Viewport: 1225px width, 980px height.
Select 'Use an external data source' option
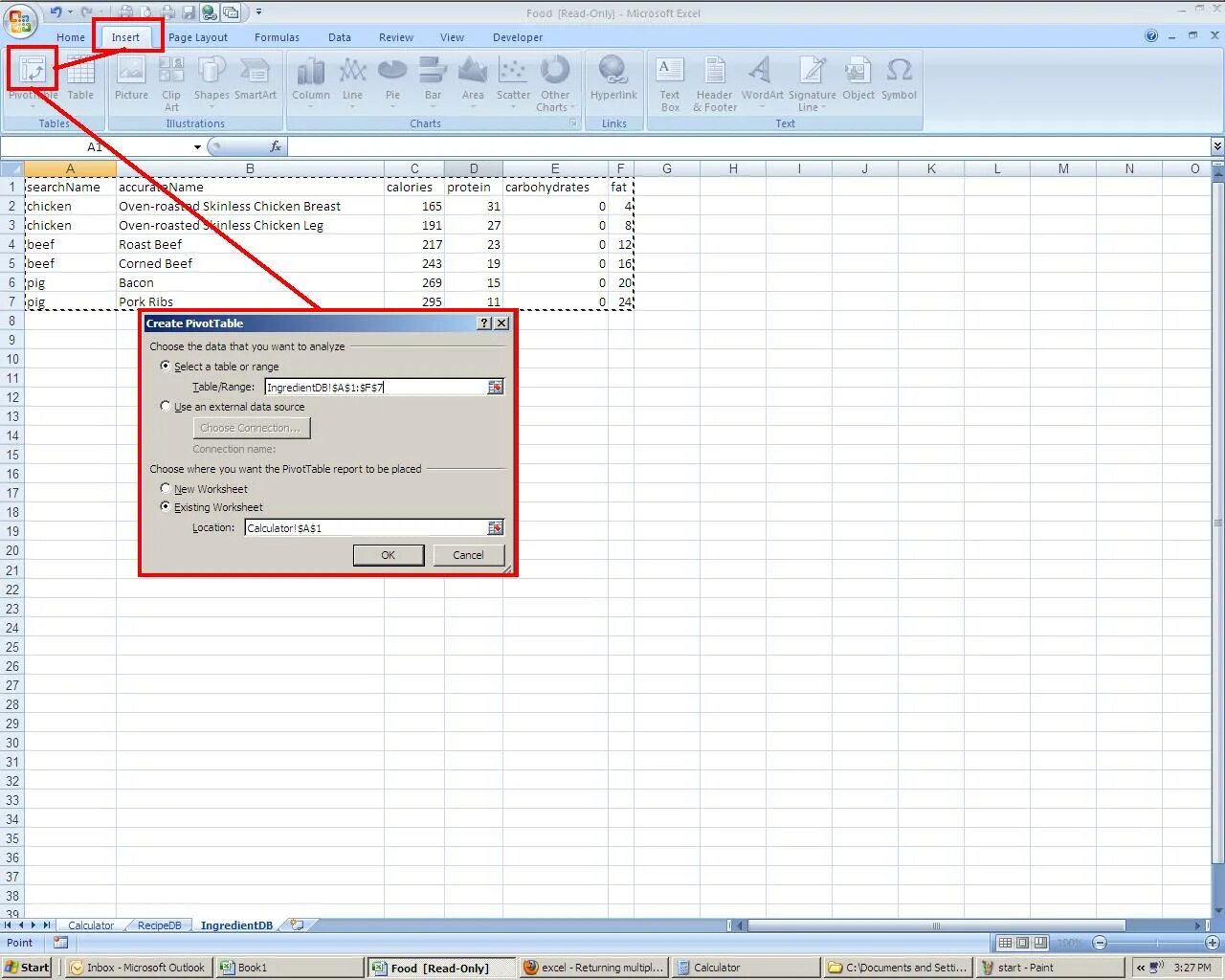tap(166, 406)
